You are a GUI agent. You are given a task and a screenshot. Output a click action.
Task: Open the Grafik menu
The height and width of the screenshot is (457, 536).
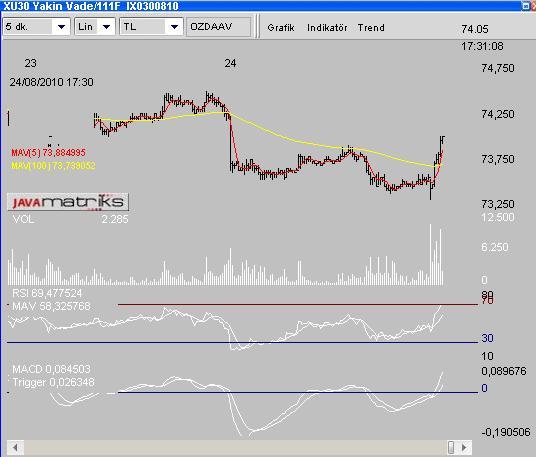281,28
